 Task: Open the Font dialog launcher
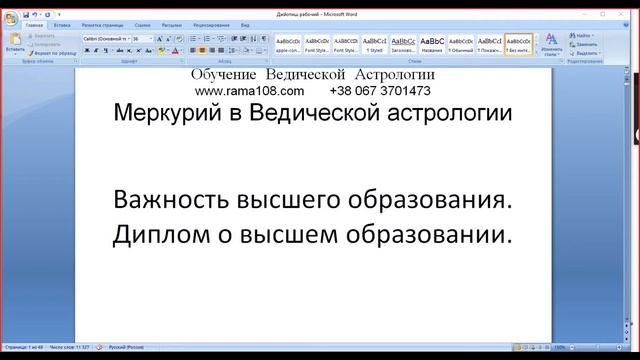click(182, 61)
